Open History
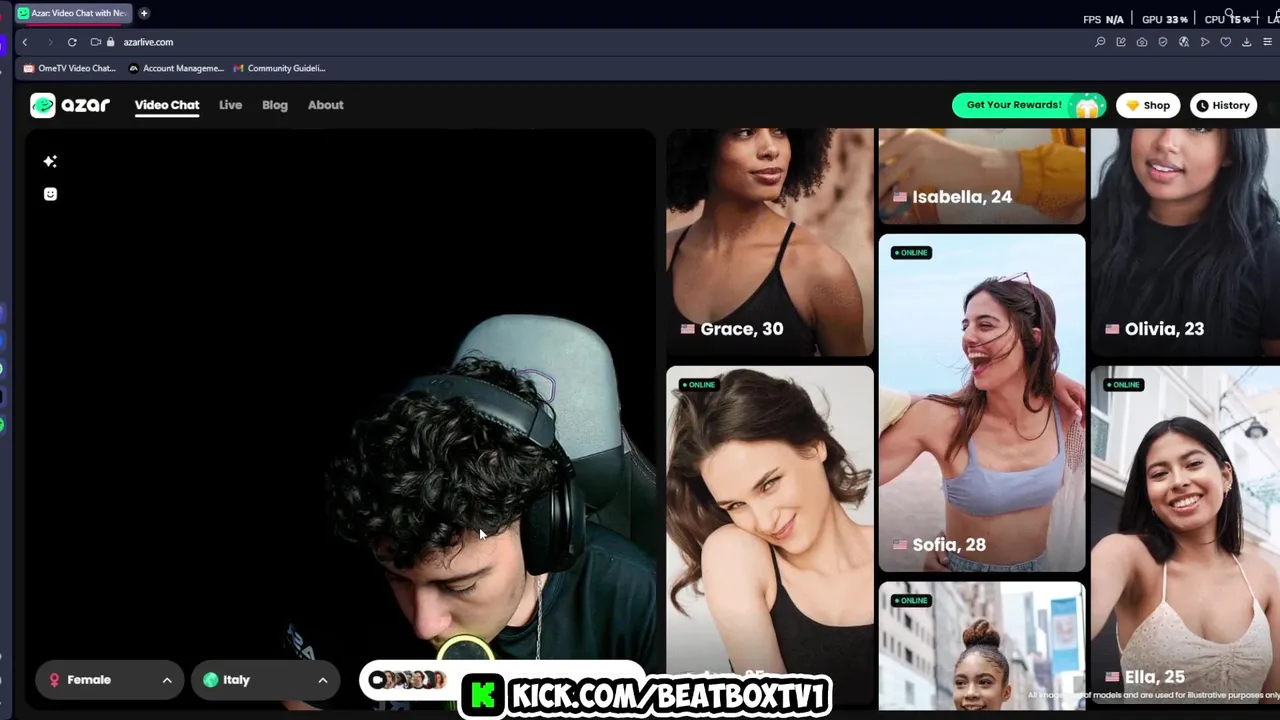Screen dimensions: 1280x720 click(x=1223, y=105)
